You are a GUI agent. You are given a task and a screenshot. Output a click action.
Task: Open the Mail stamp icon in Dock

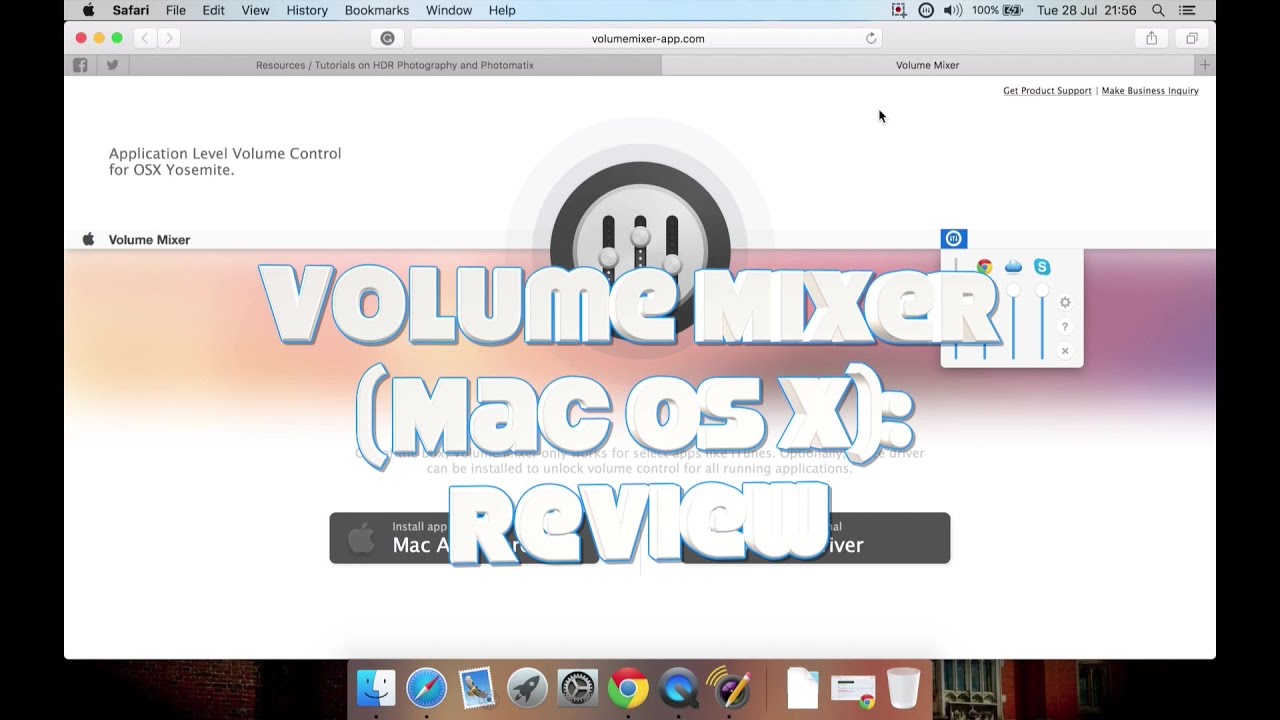click(477, 687)
